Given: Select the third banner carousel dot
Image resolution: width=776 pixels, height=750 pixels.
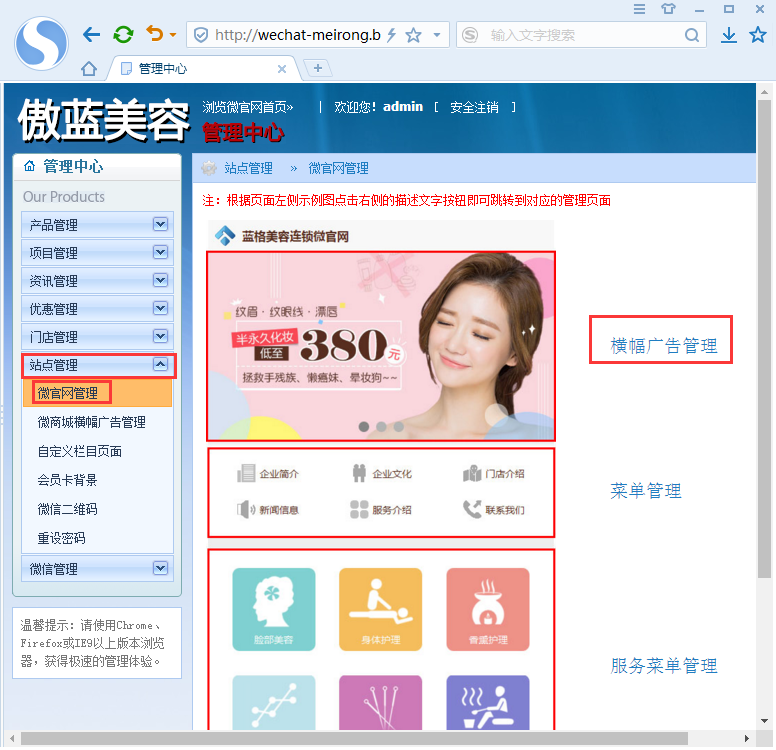Looking at the screenshot, I should pos(398,426).
